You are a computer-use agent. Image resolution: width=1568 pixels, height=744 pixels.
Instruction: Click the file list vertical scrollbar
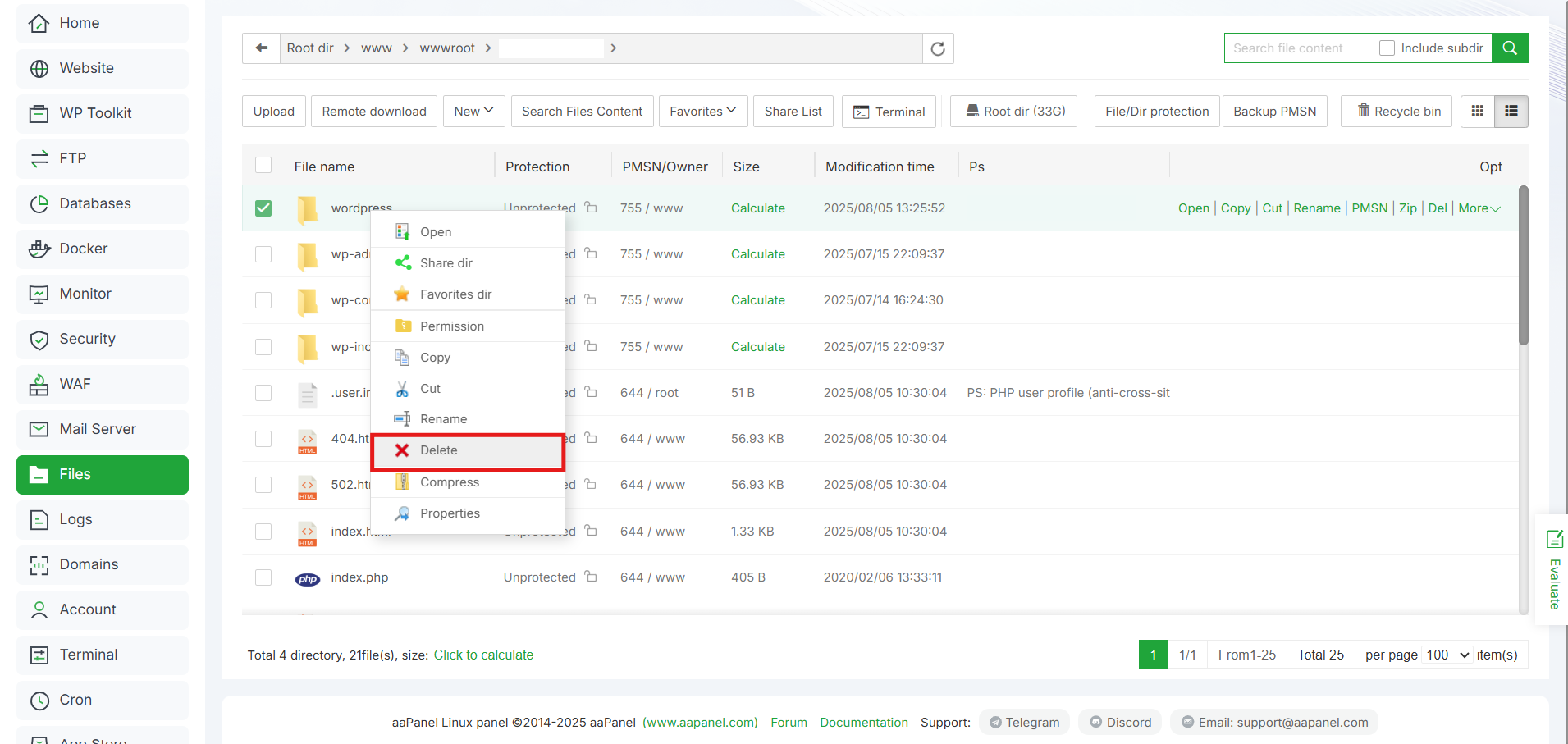pos(1523,266)
